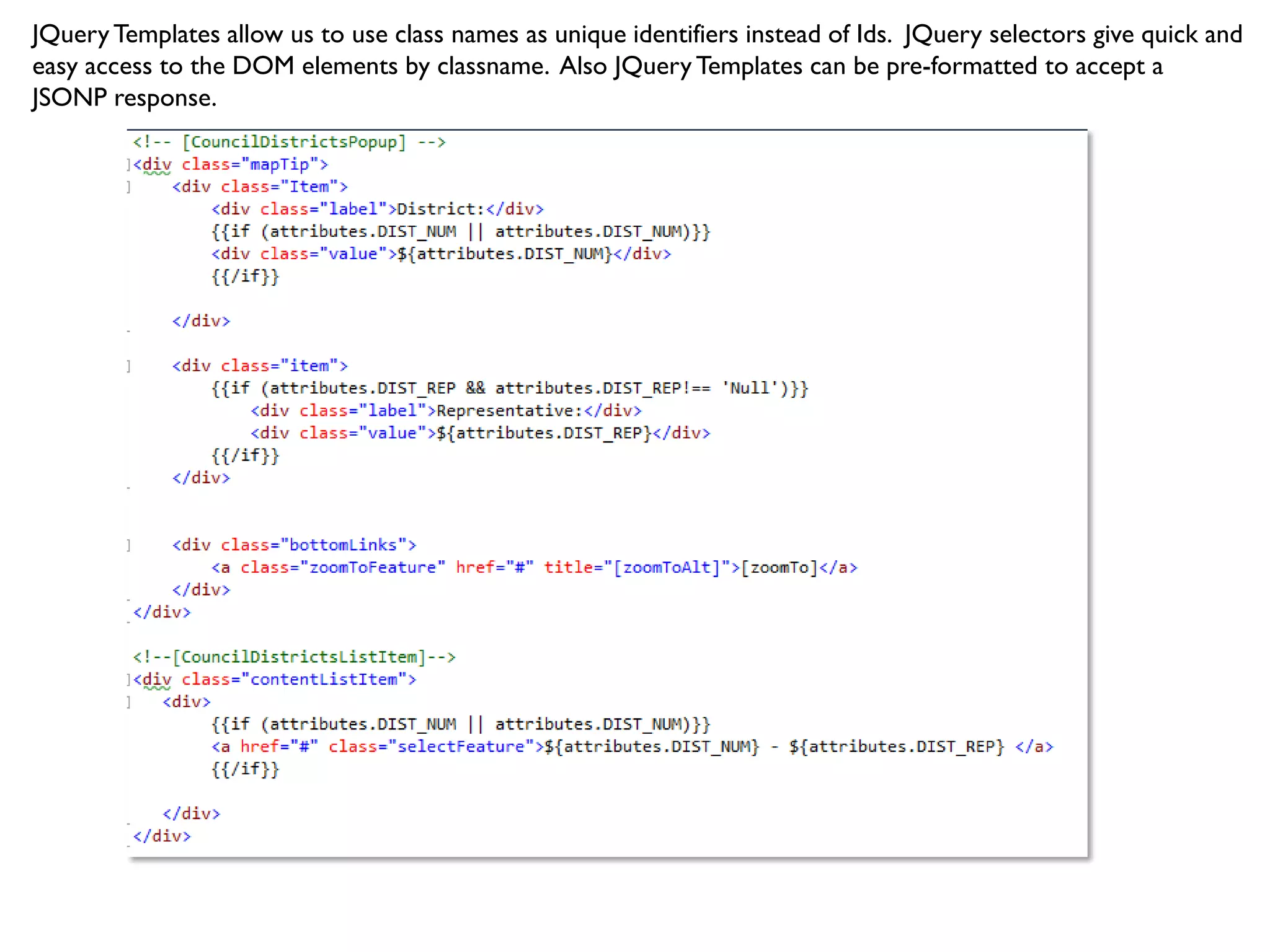Click the words "JSONP response." in paragraph
The image size is (1270, 952).
pos(125,98)
